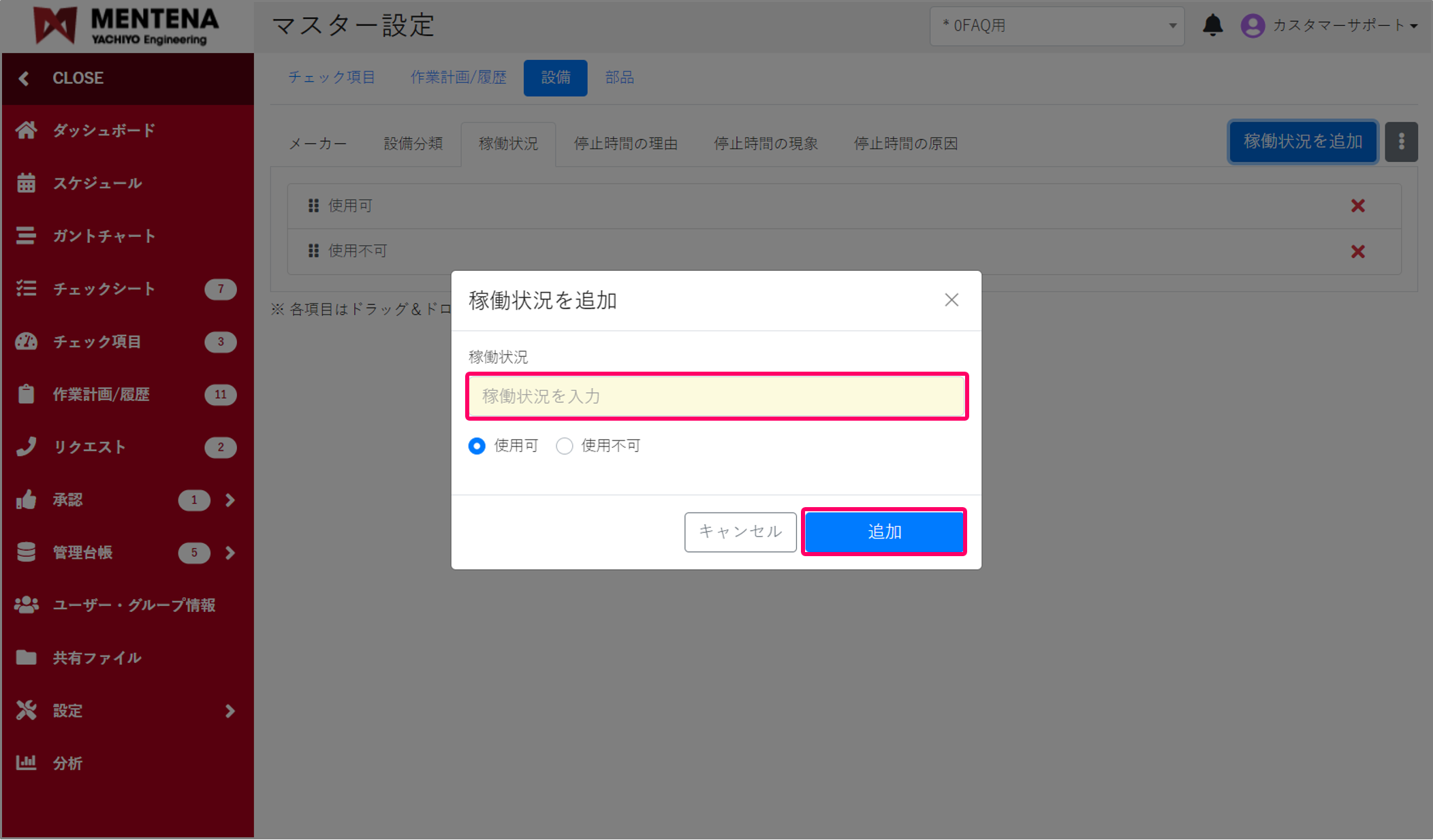Switch to the 部品 tab

pos(618,77)
